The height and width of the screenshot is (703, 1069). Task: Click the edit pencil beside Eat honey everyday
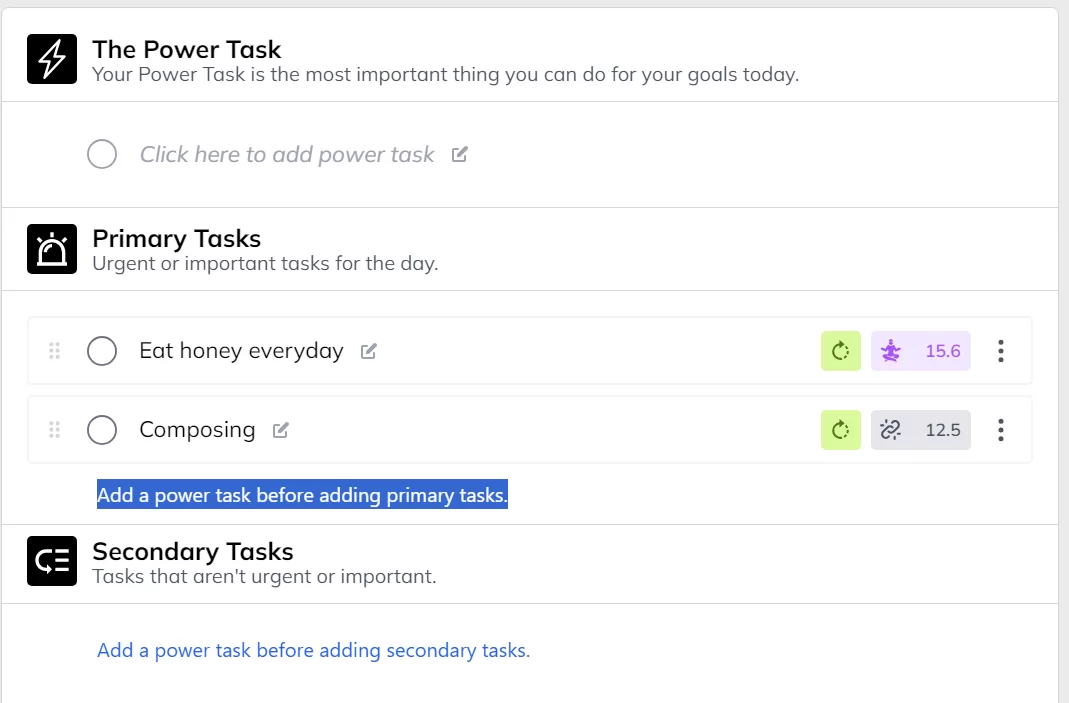(x=369, y=351)
